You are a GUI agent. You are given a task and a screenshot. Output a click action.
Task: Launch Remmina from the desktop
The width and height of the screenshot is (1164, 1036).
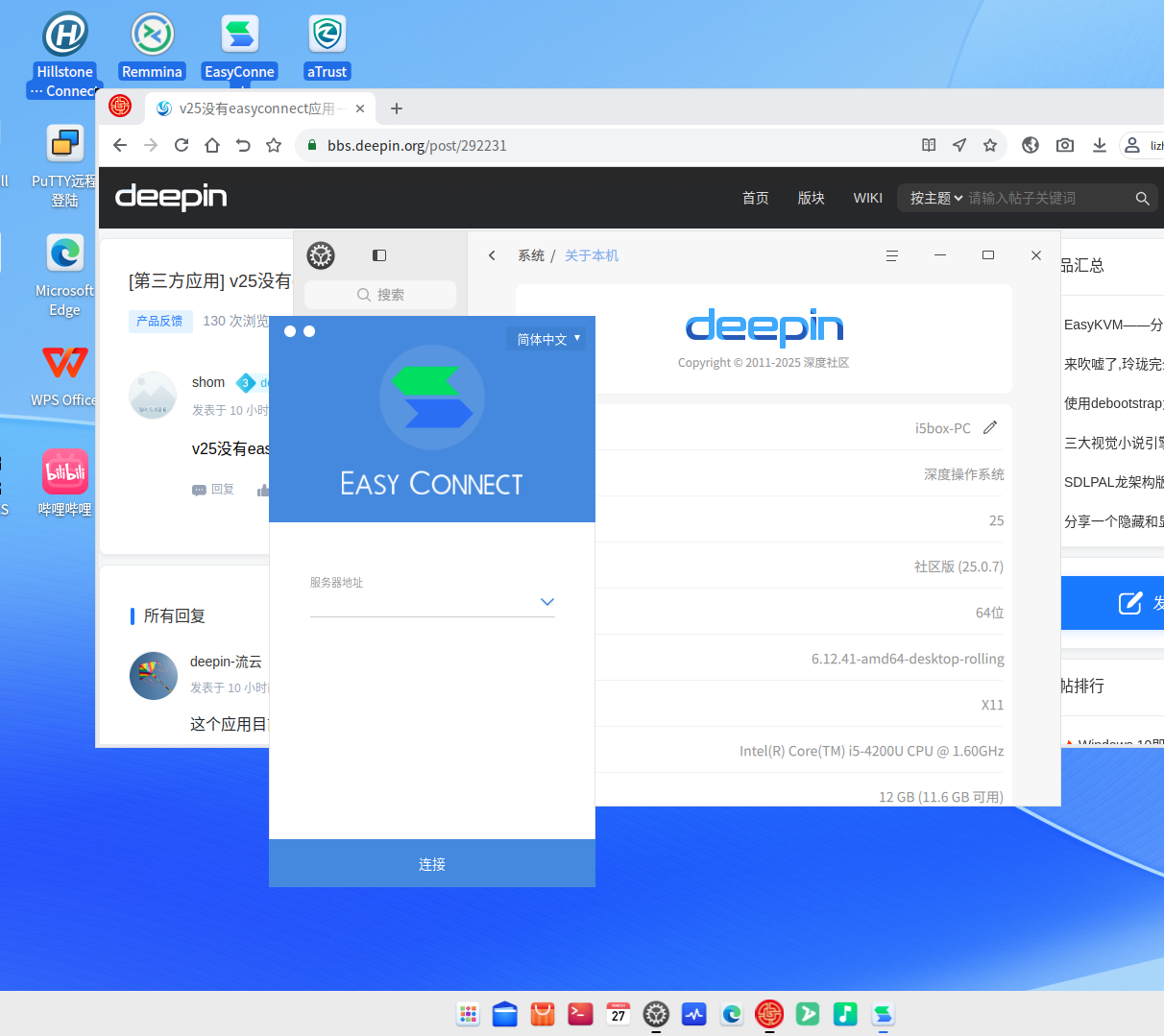152,35
